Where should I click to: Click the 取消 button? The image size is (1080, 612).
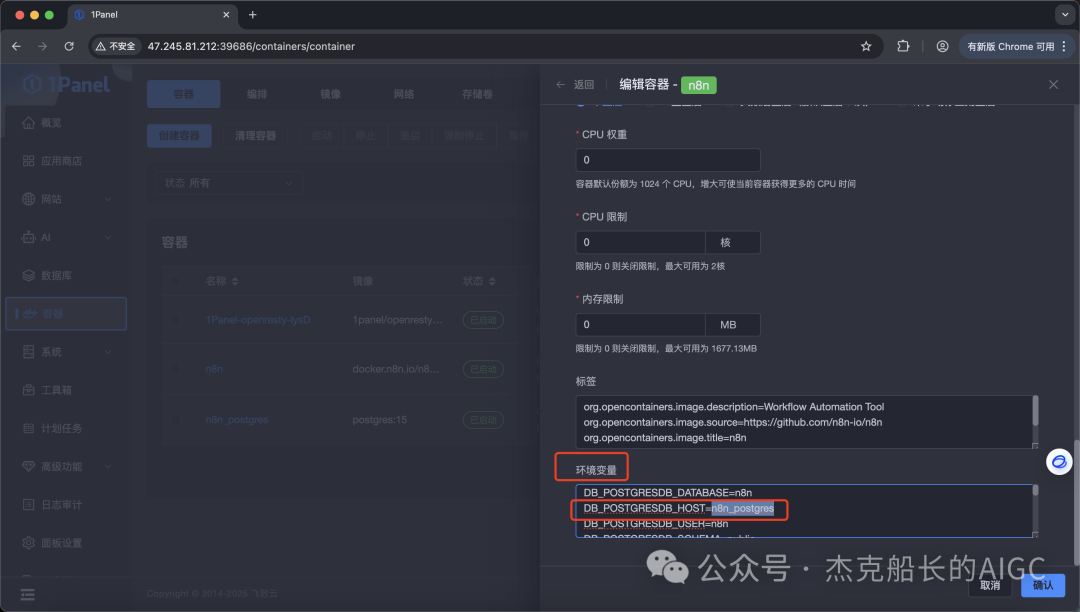point(990,585)
